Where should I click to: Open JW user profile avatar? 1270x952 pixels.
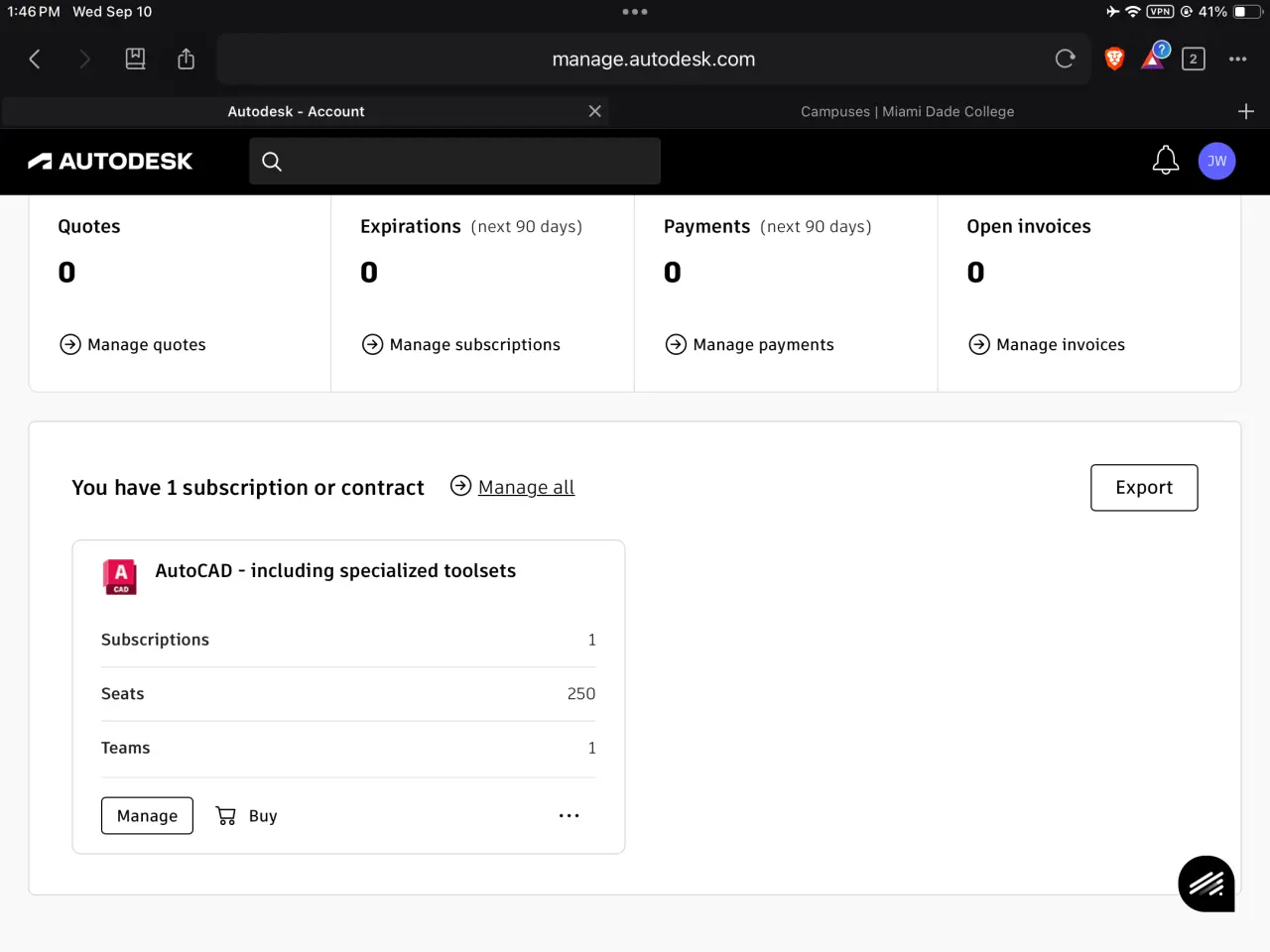(1216, 161)
